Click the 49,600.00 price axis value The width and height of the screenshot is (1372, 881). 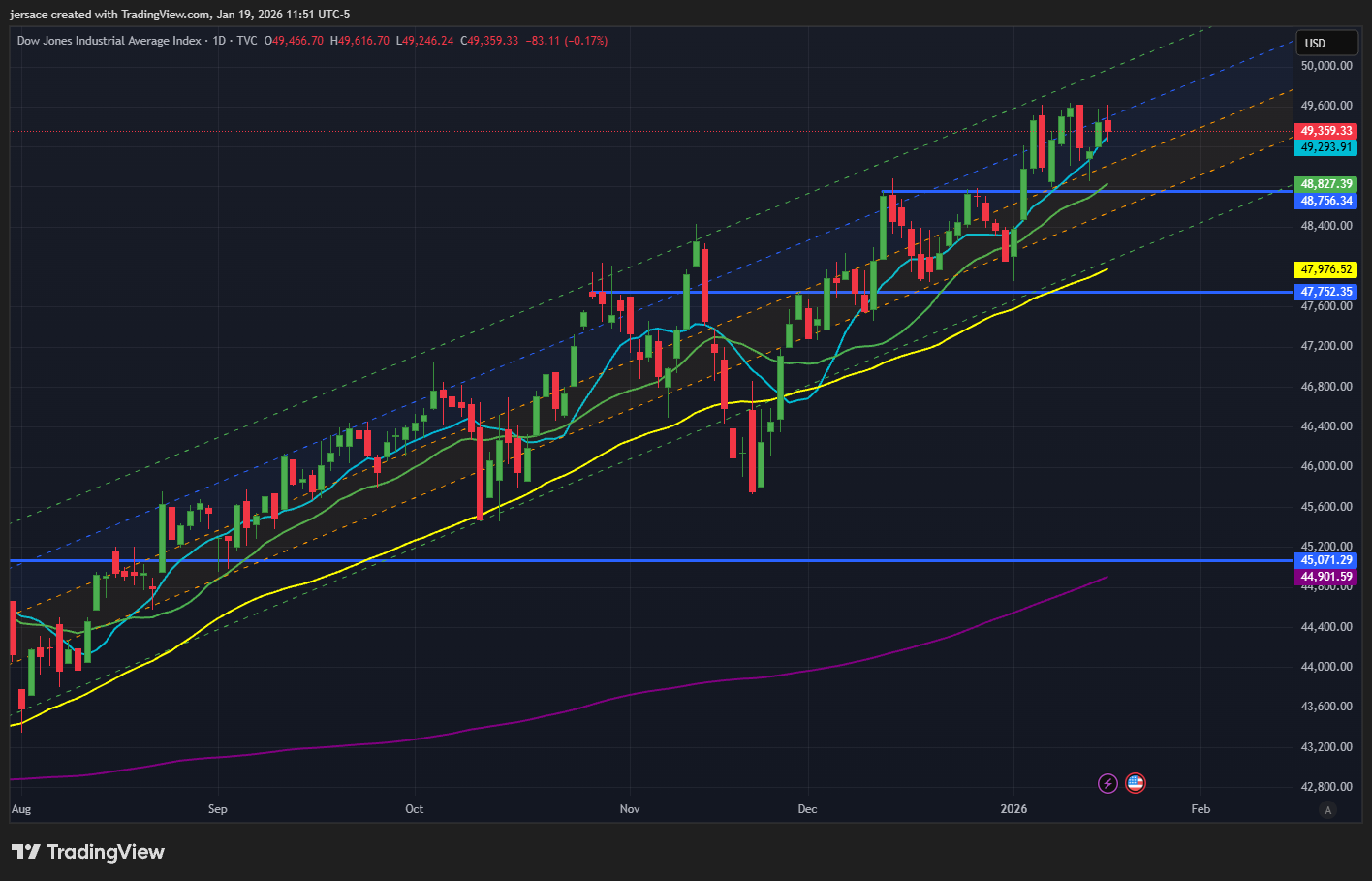tap(1326, 106)
